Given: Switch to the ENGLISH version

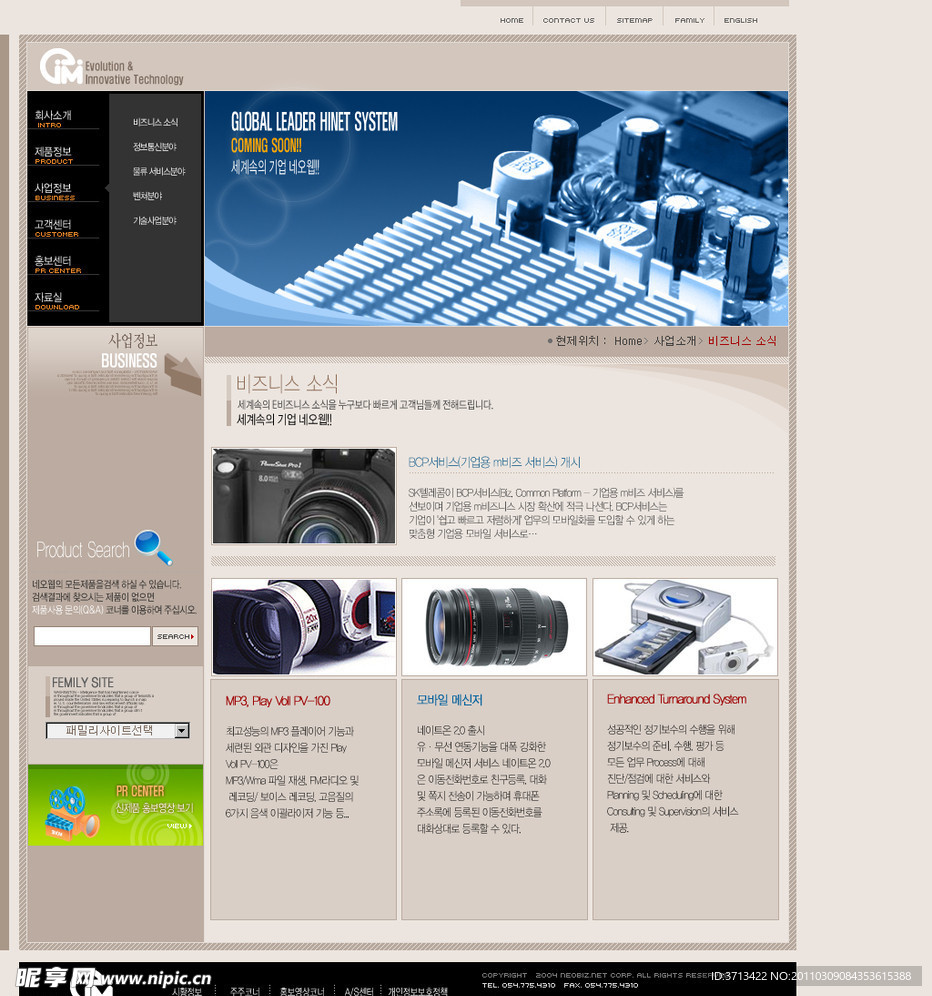Looking at the screenshot, I should tap(741, 20).
